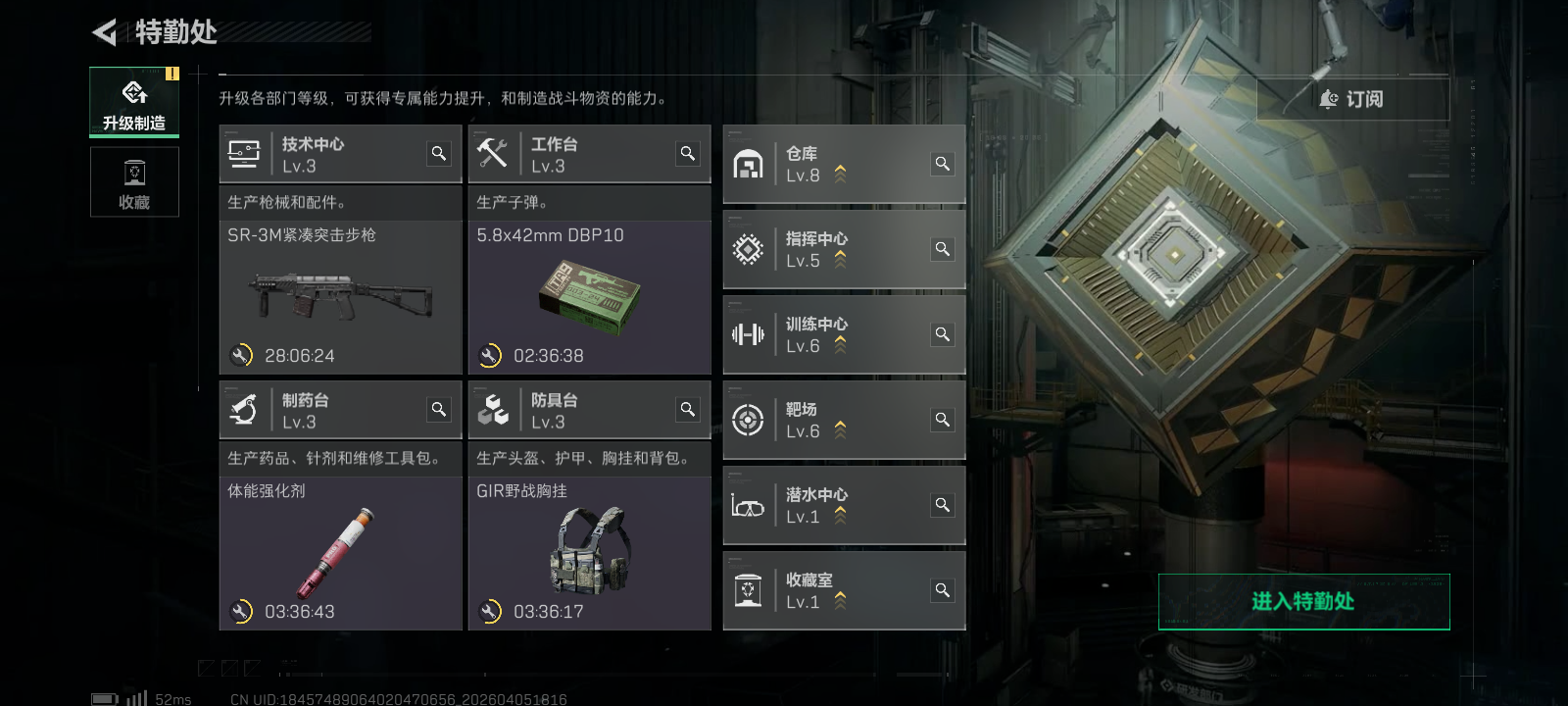Image resolution: width=1568 pixels, height=706 pixels.
Task: Open magnifier details for 技术中心
Action: click(x=439, y=153)
